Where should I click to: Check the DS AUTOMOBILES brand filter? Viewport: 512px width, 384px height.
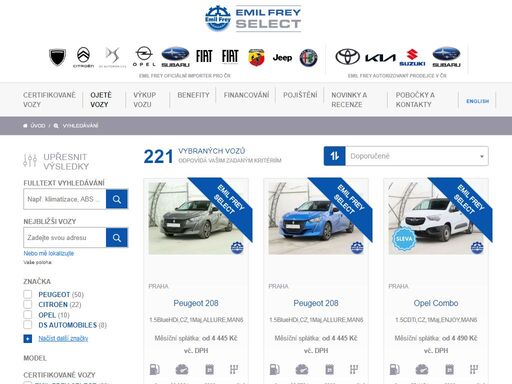[x=28, y=325]
